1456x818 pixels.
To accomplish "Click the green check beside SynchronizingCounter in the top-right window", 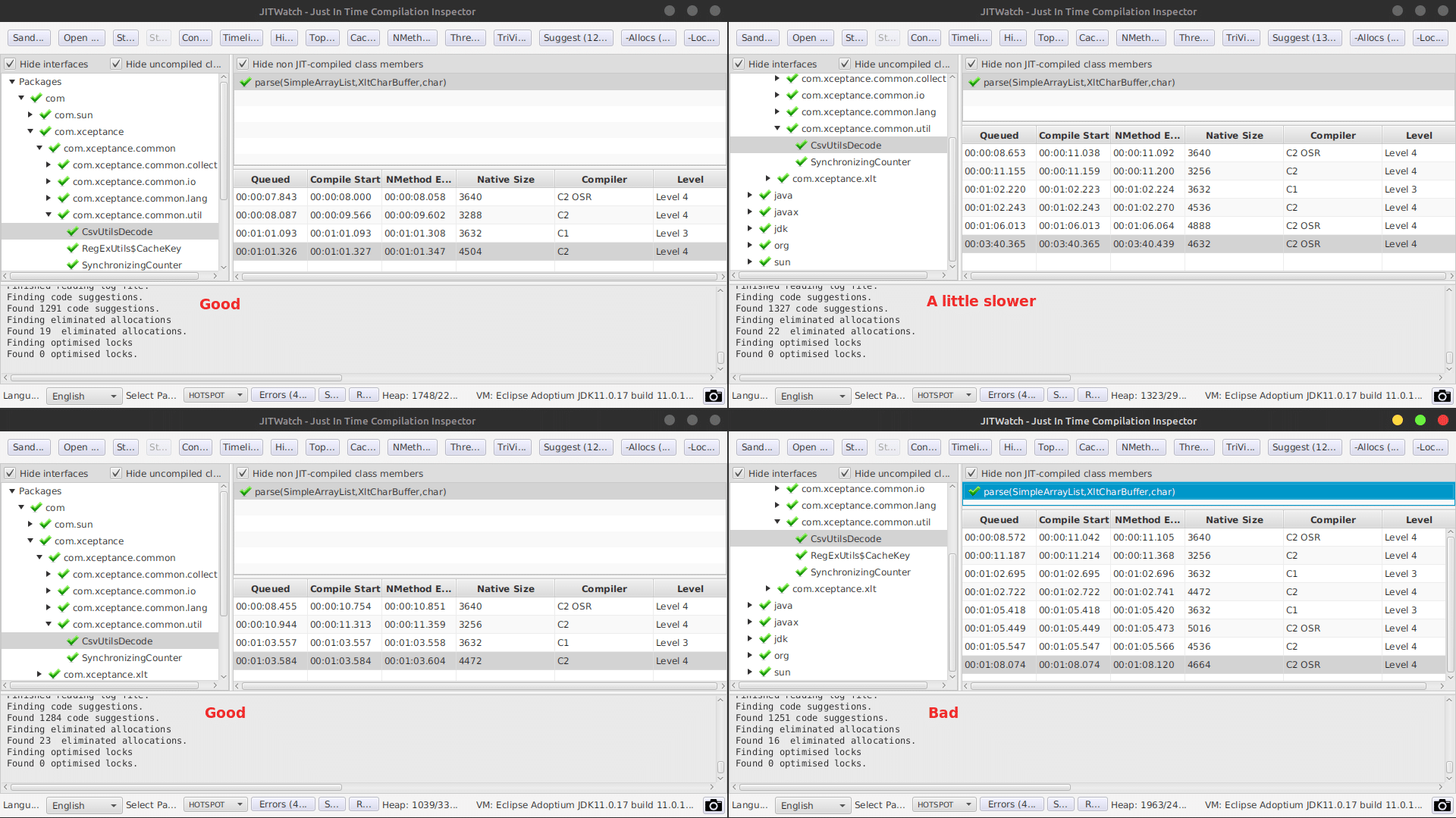I will pos(802,162).
